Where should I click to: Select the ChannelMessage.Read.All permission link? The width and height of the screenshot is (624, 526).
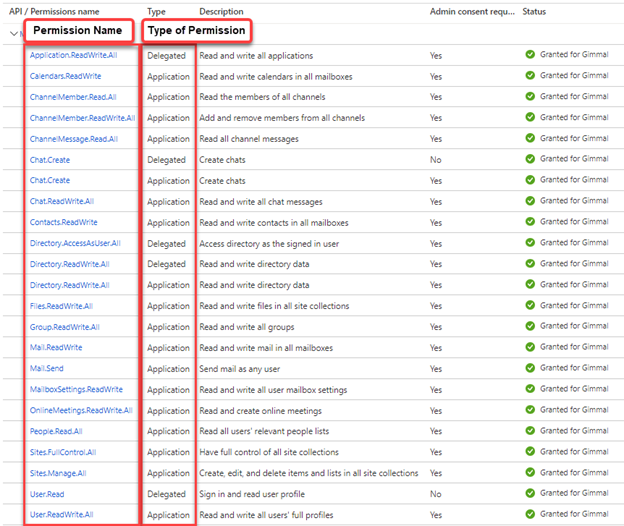(x=73, y=139)
